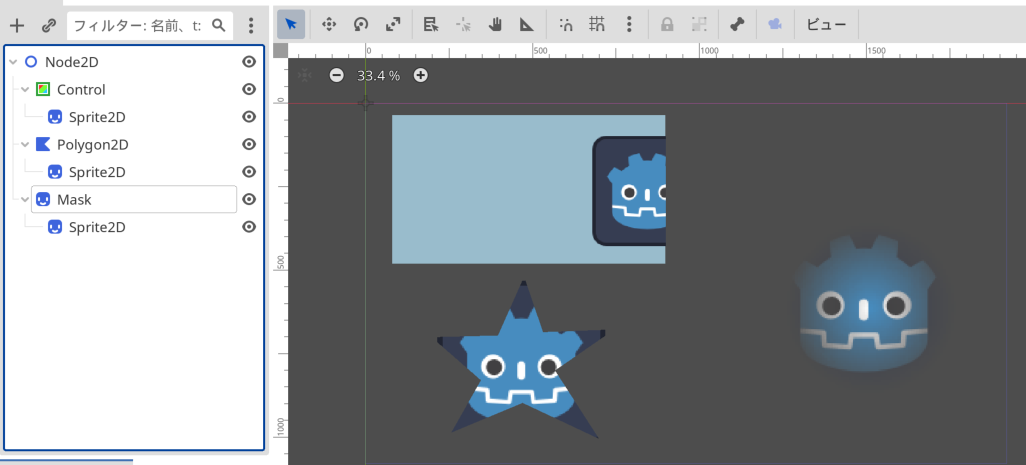
Task: Activate the Select Mode arrow tool
Action: pos(291,25)
